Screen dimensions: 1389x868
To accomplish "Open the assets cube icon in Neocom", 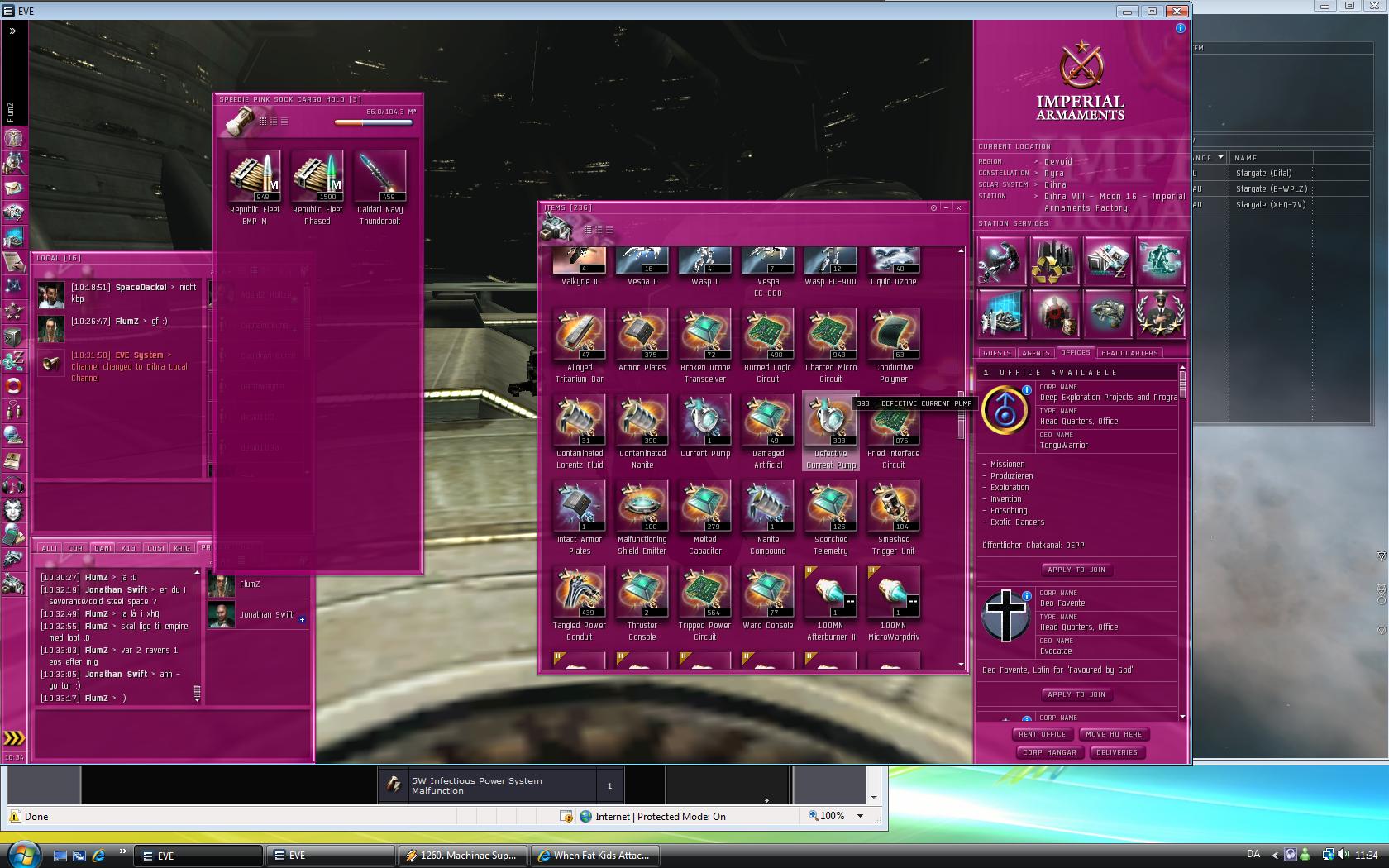I will 14,336.
